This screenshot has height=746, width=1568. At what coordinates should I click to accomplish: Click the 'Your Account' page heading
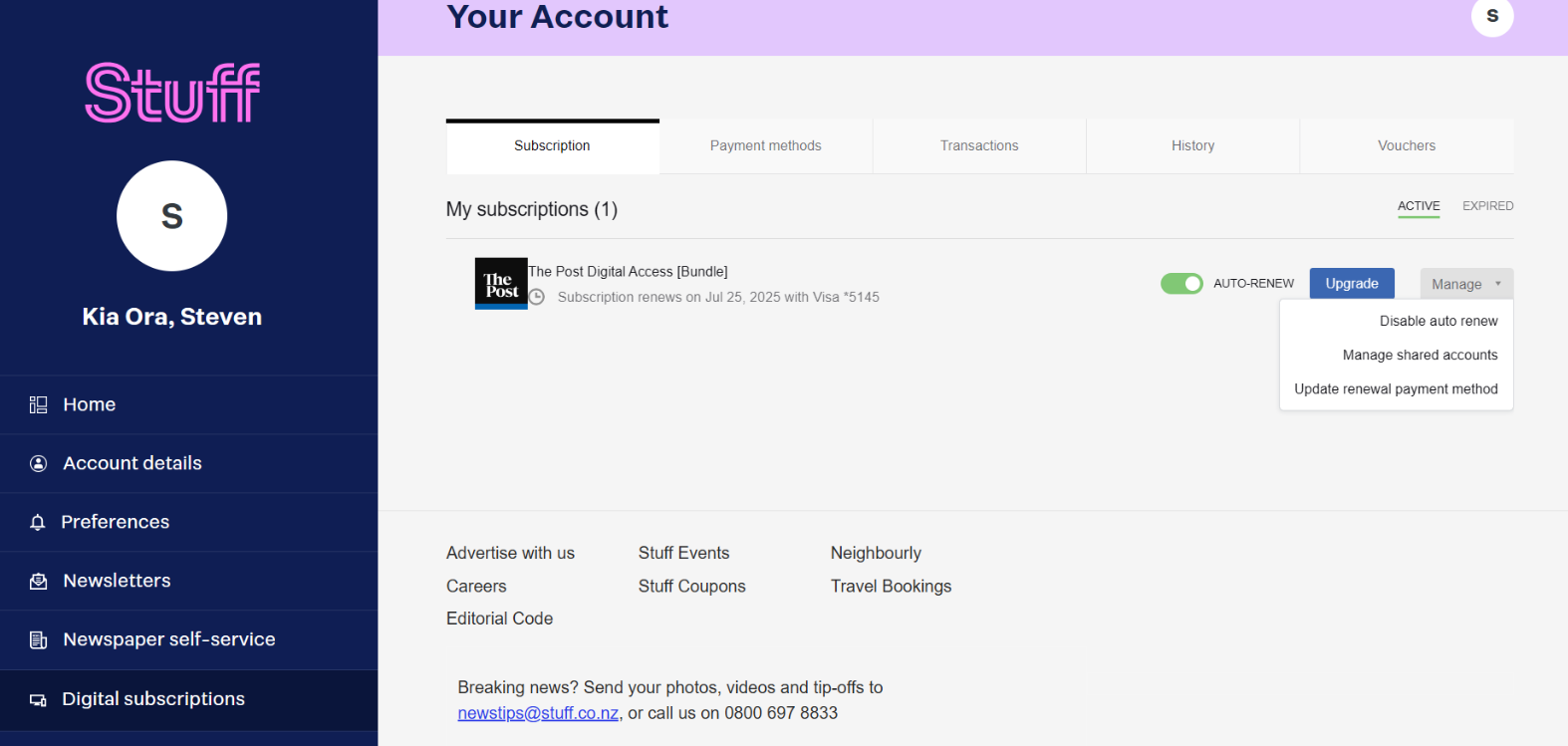(x=558, y=16)
